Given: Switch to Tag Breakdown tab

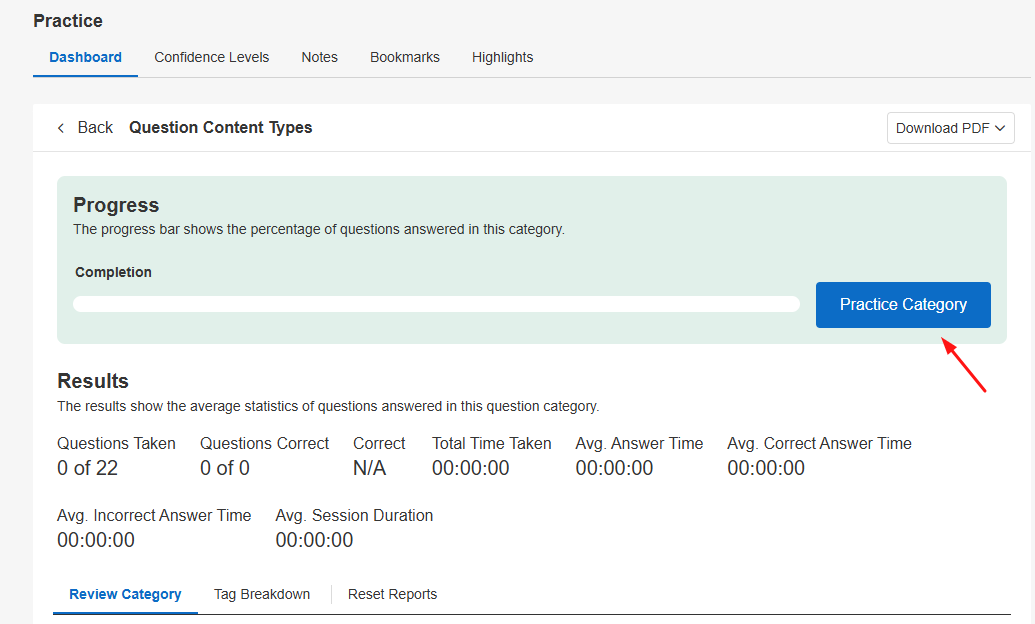Looking at the screenshot, I should click(x=261, y=595).
